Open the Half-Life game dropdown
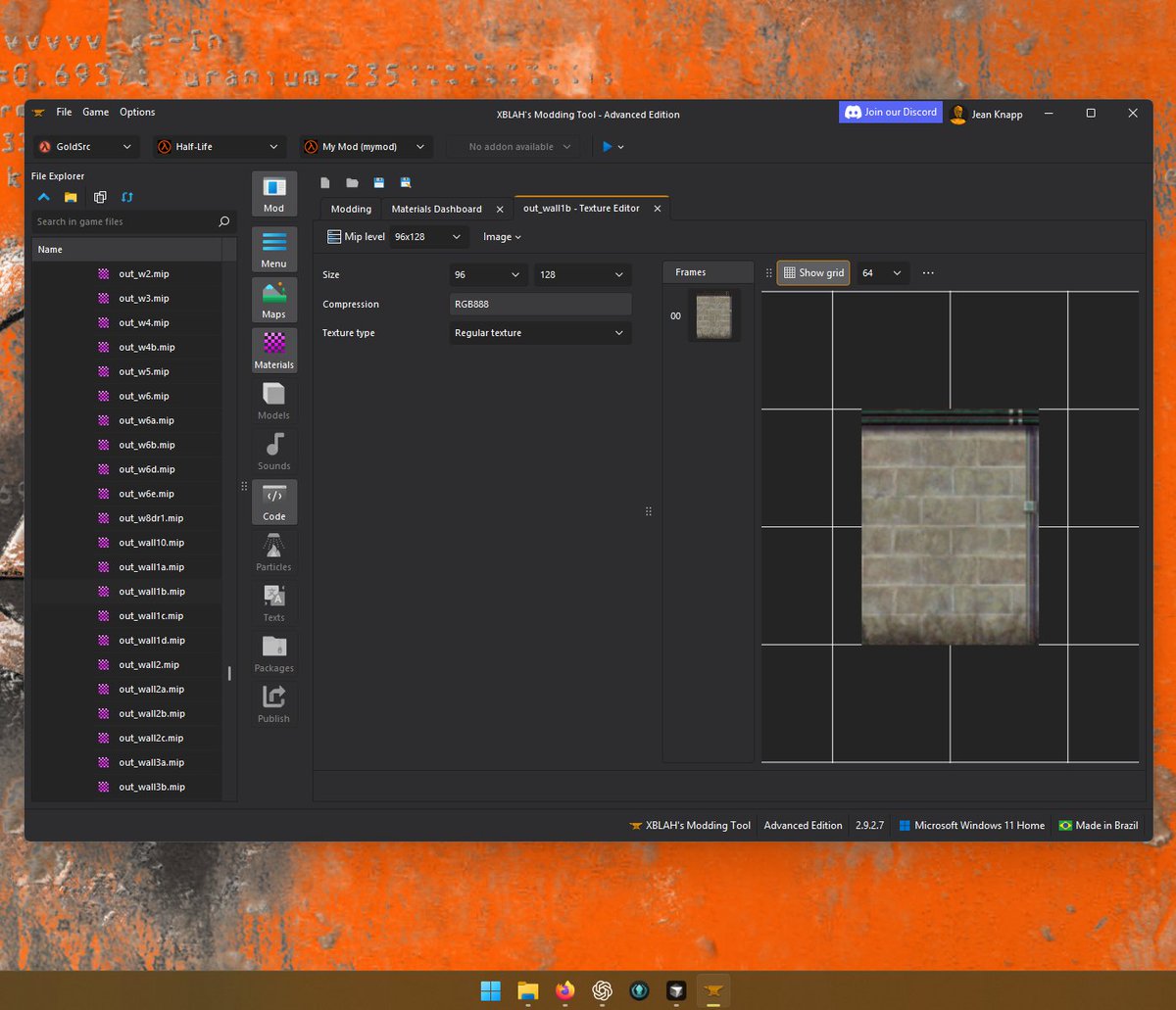Screen dimensions: 1176x1010 point(220,147)
